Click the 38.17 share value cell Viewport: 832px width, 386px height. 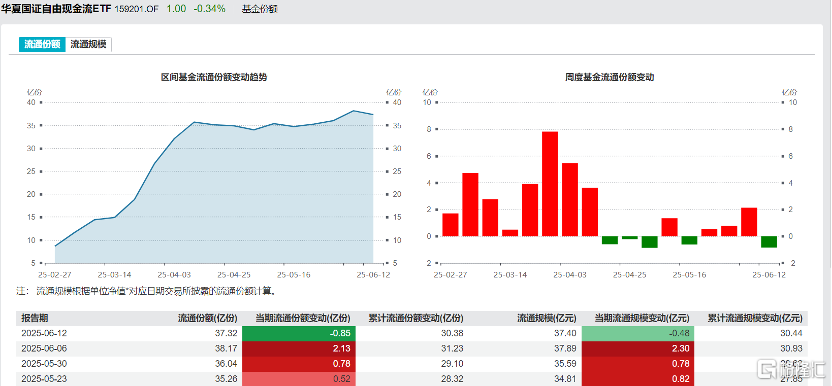225,348
